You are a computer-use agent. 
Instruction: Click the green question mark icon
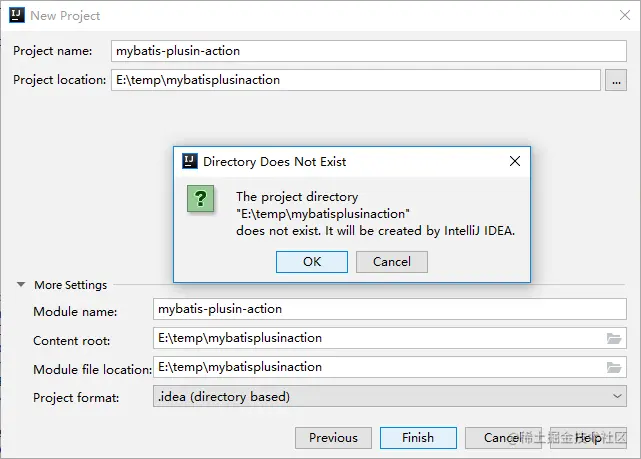tap(200, 199)
